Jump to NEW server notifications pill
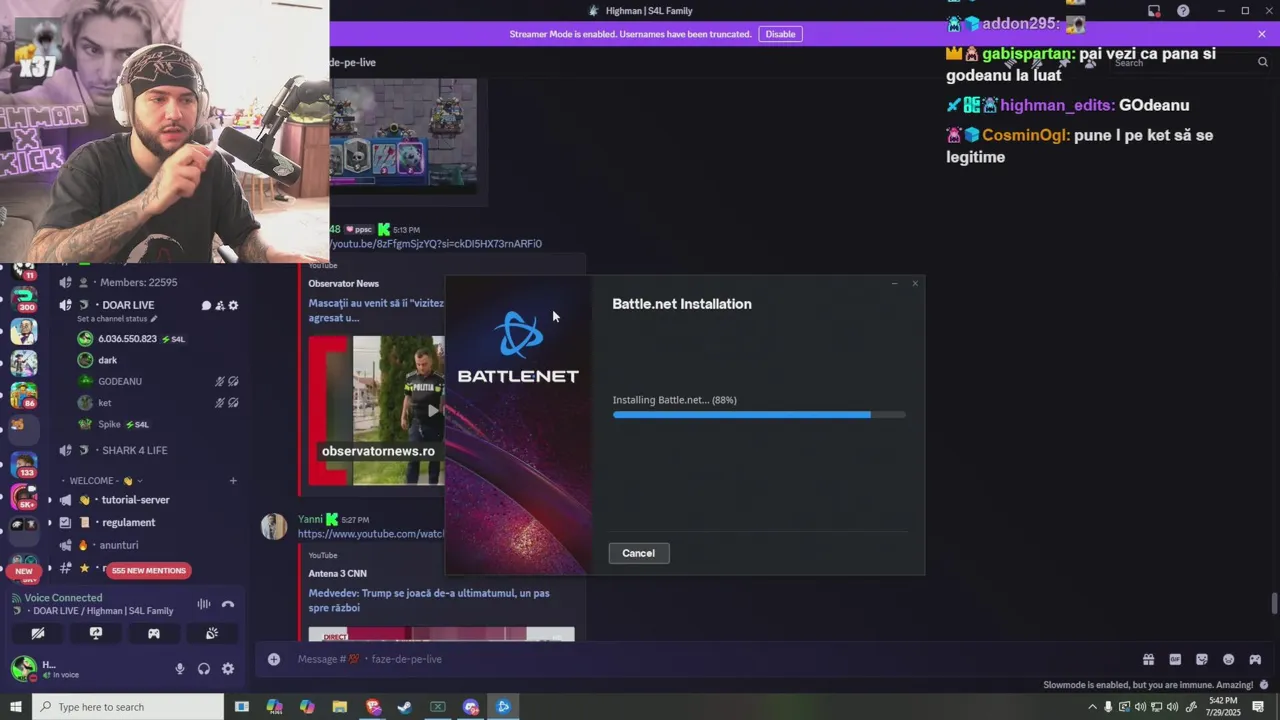Screen dimensions: 1280x720 tap(24, 571)
